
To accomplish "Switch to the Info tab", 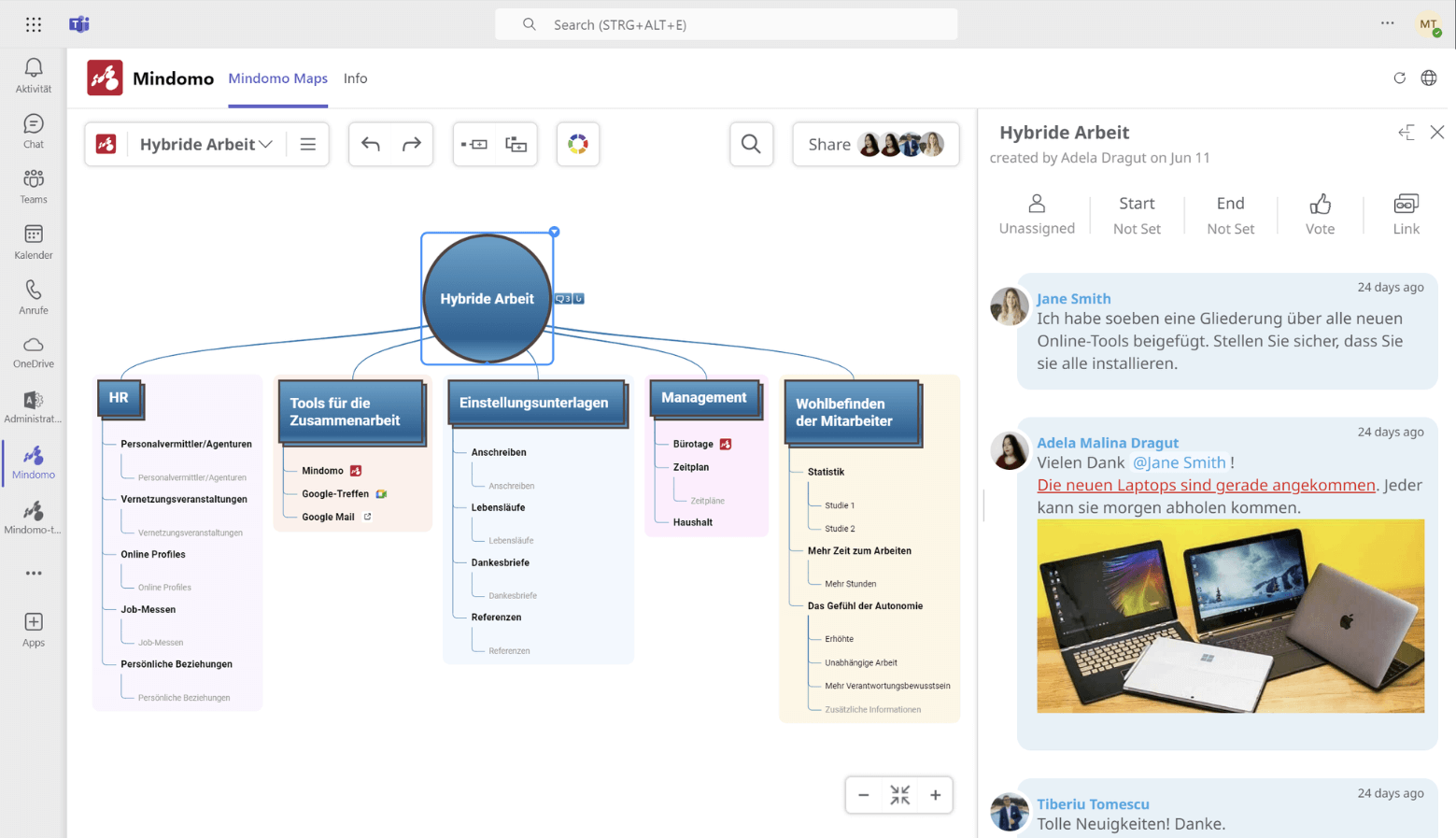I will pyautogui.click(x=355, y=78).
